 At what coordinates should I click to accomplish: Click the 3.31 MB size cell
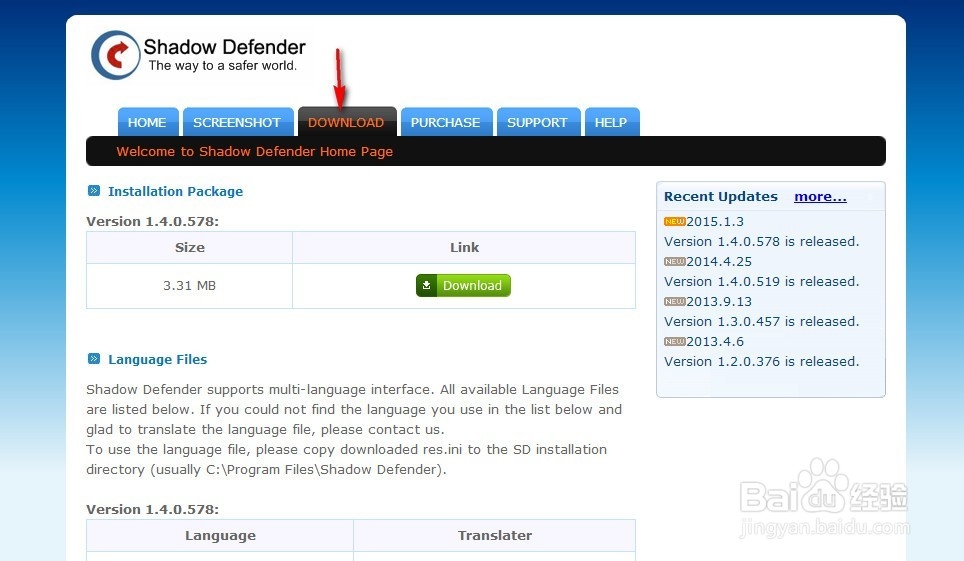point(189,286)
